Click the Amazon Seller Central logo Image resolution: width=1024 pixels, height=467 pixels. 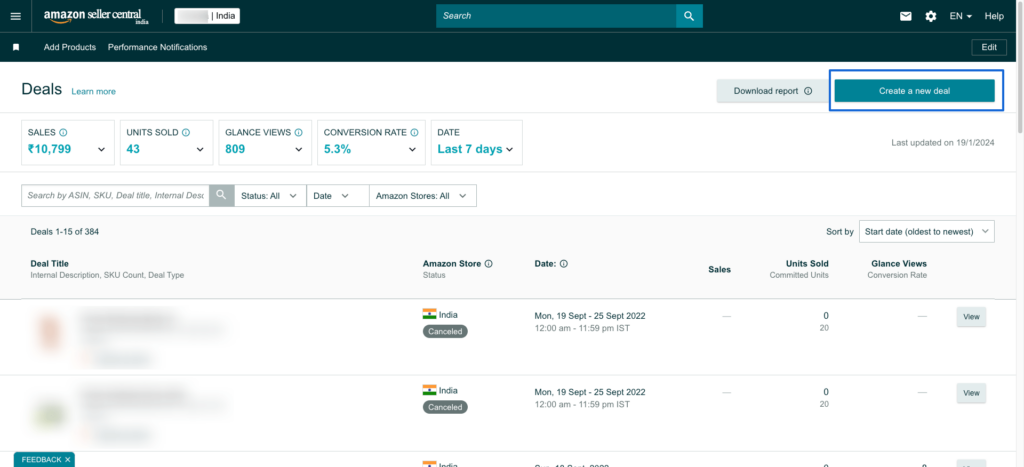pos(97,16)
